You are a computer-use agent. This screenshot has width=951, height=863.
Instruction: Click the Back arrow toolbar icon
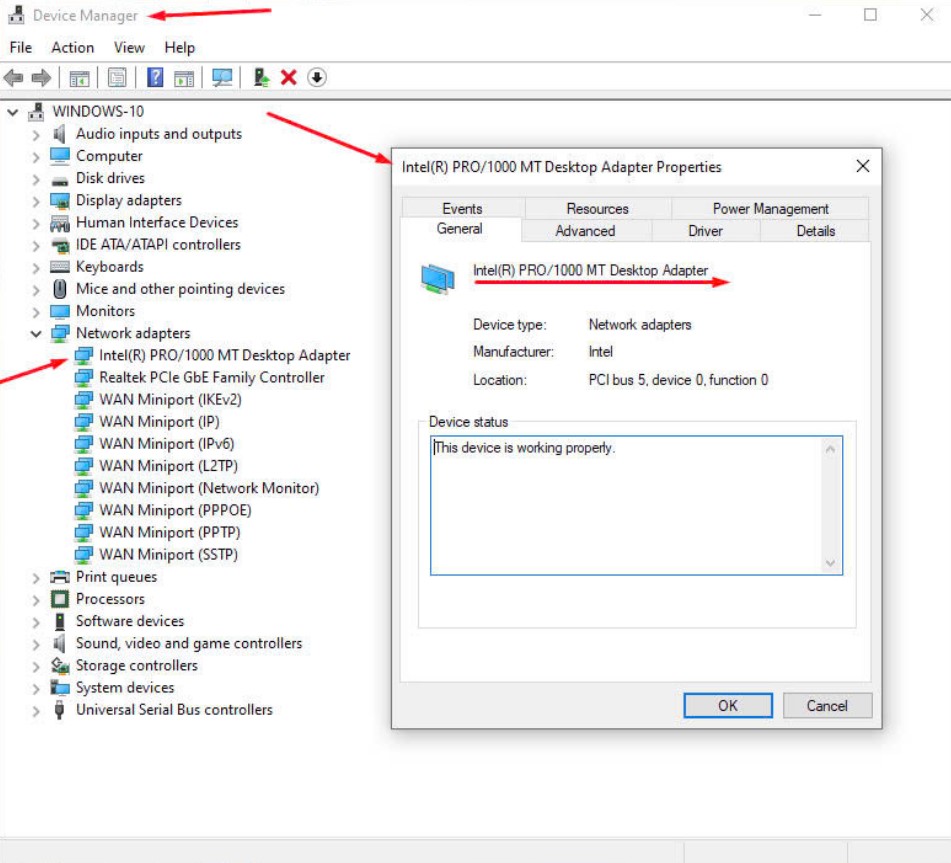pyautogui.click(x=13, y=78)
